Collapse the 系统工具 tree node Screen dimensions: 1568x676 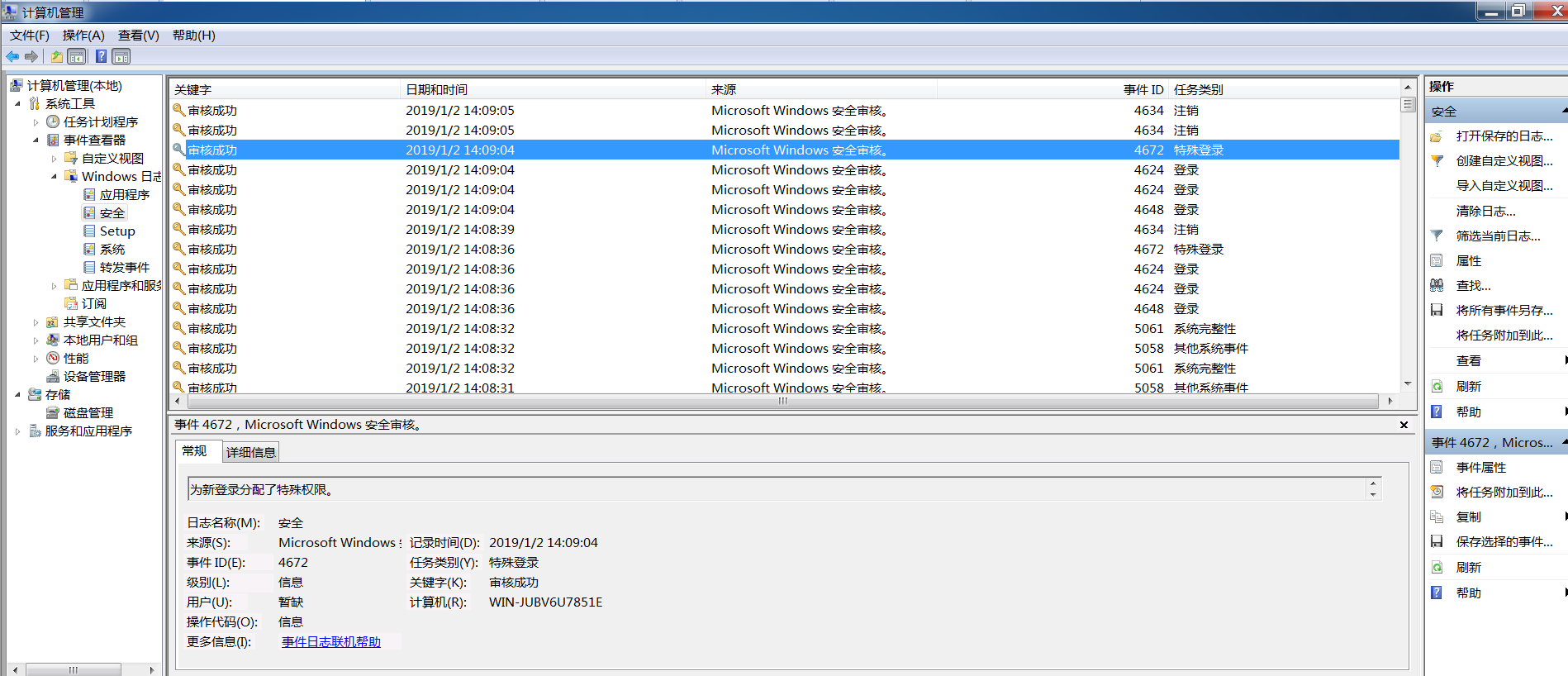17,103
